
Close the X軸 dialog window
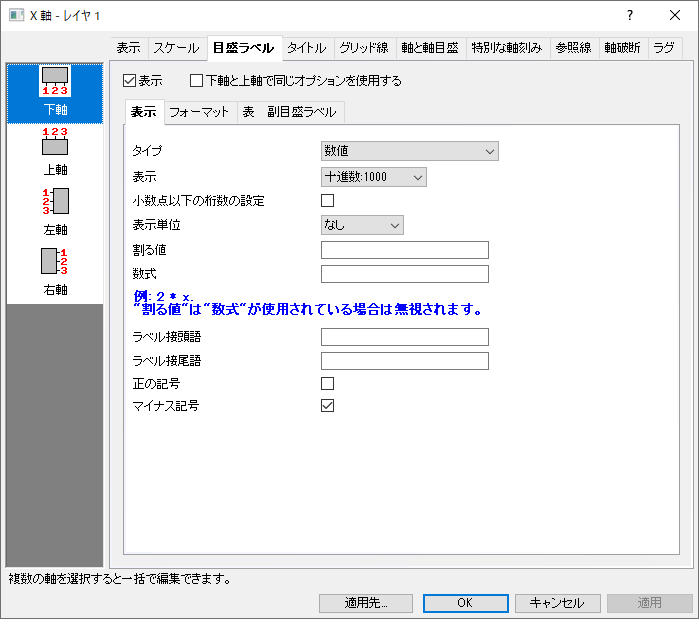click(674, 15)
